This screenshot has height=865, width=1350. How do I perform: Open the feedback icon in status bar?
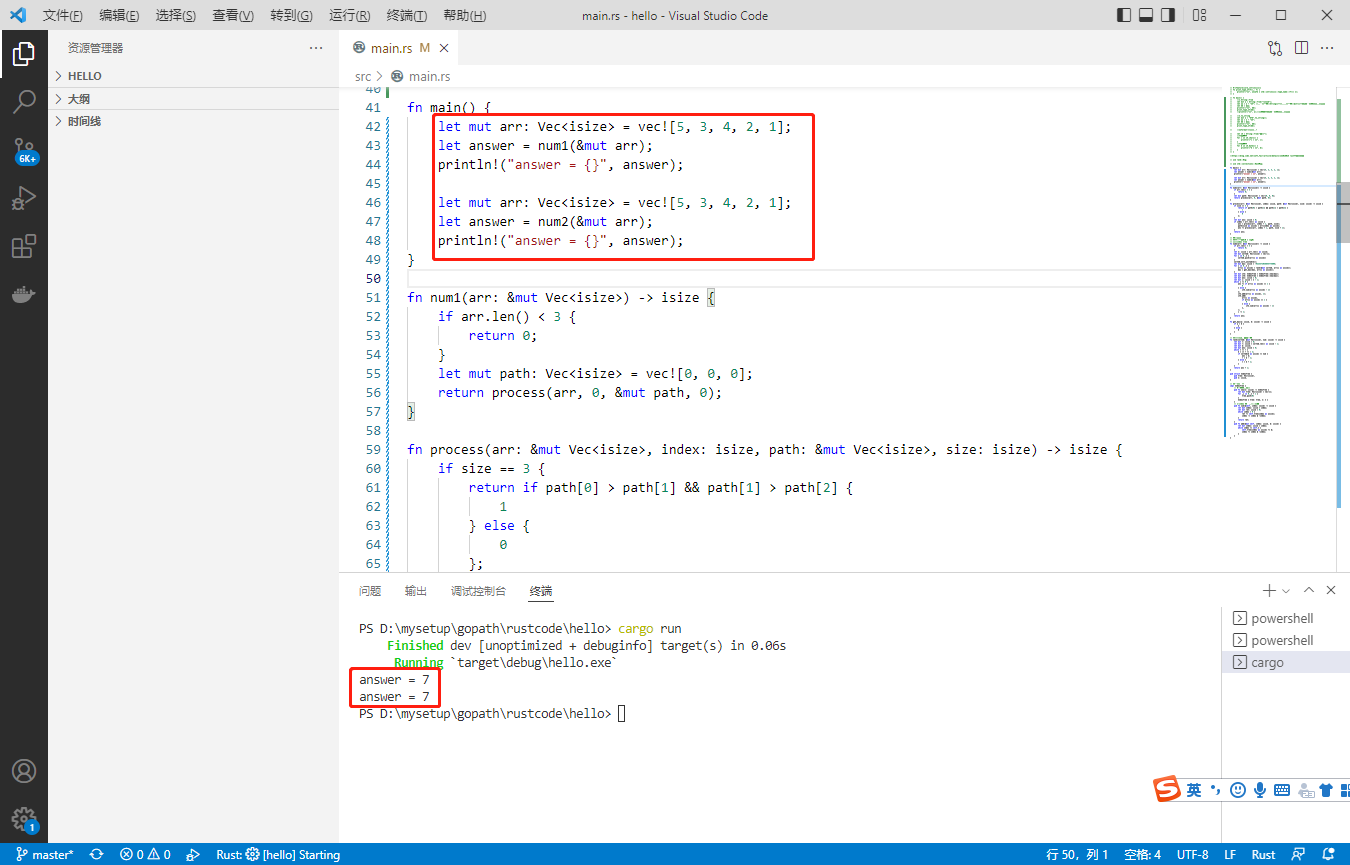(x=1297, y=855)
